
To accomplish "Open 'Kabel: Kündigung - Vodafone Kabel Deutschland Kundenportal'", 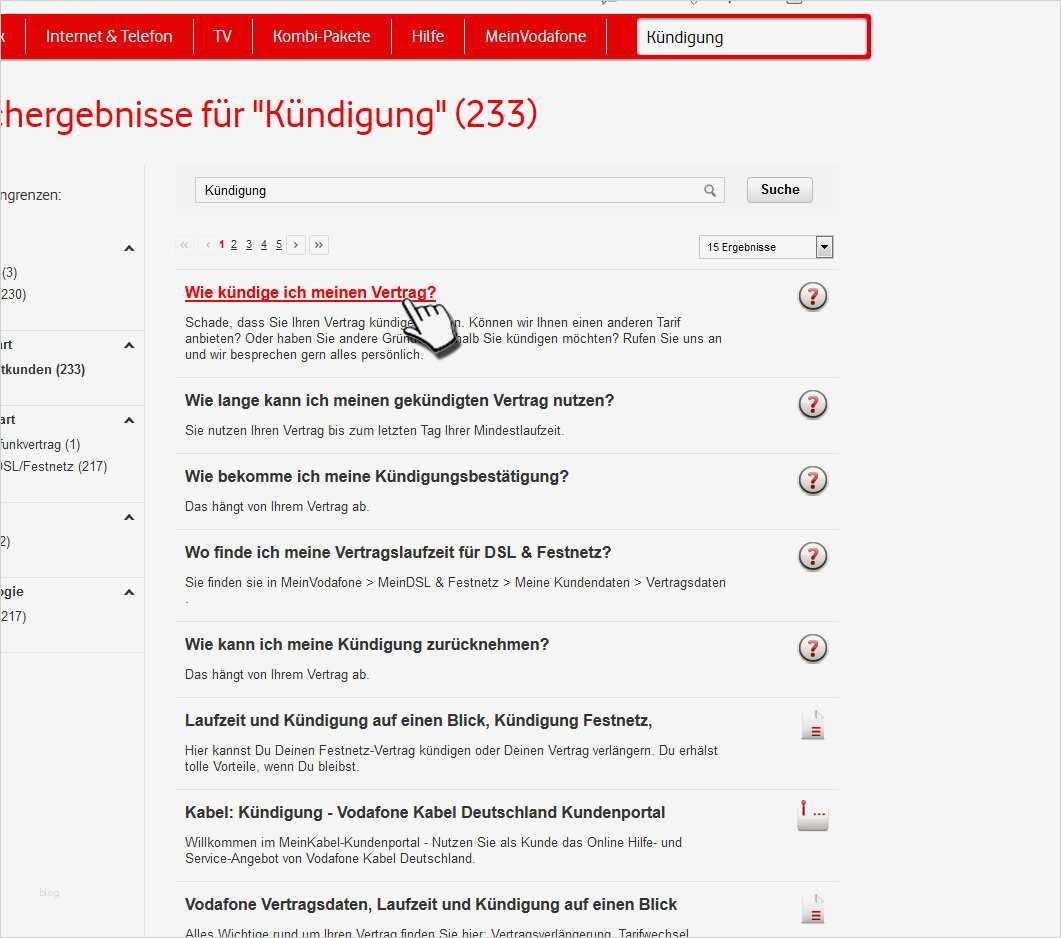I will 425,812.
